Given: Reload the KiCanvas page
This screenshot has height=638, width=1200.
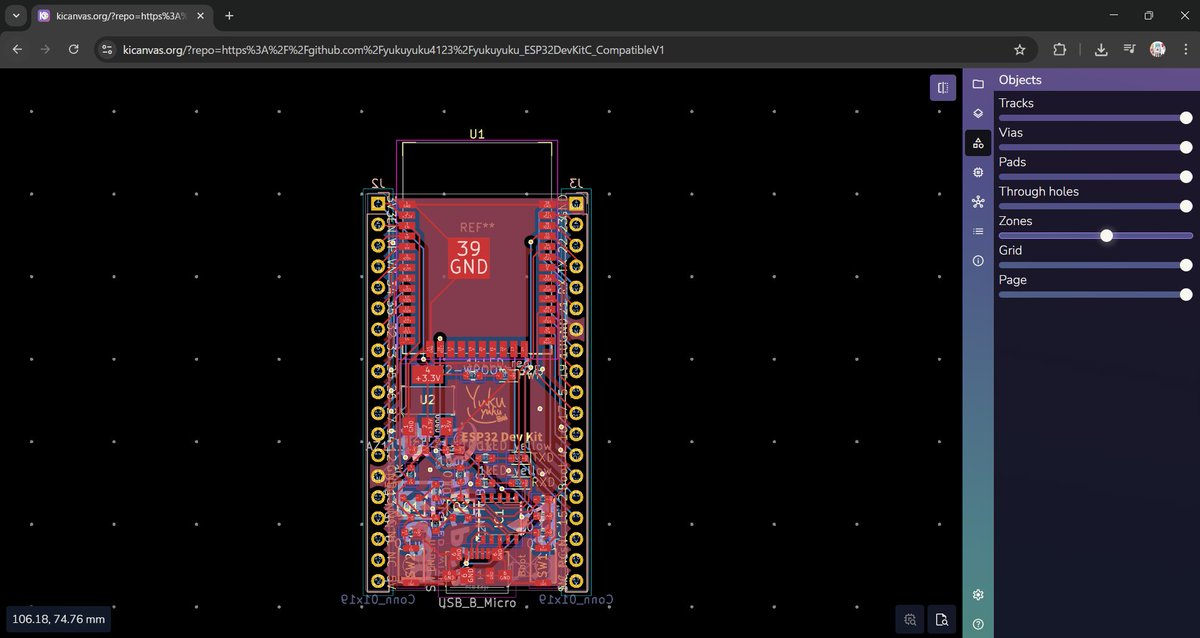Looking at the screenshot, I should (73, 49).
